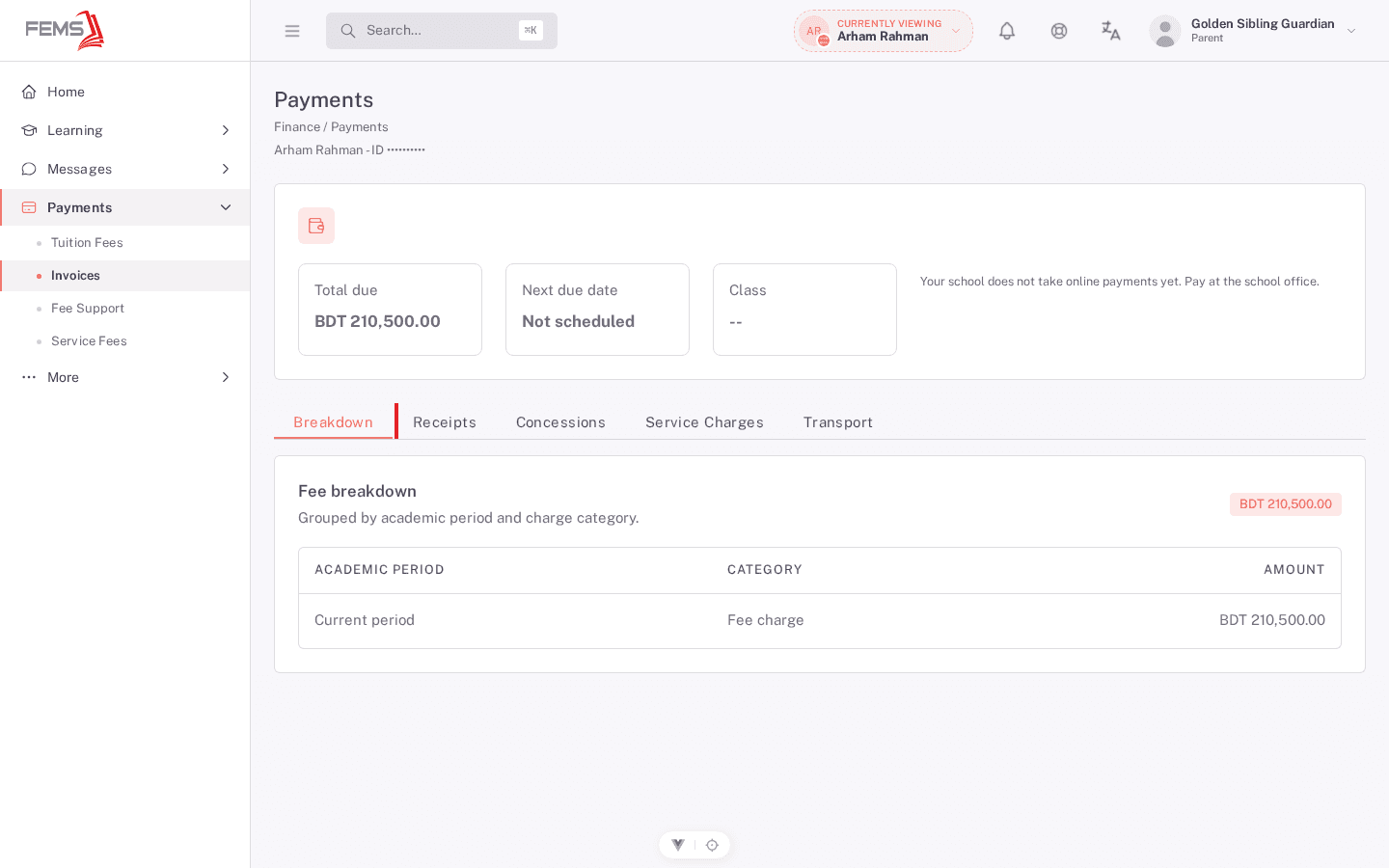Click the Current period row cell
This screenshot has height=868, width=1389.
tap(365, 620)
